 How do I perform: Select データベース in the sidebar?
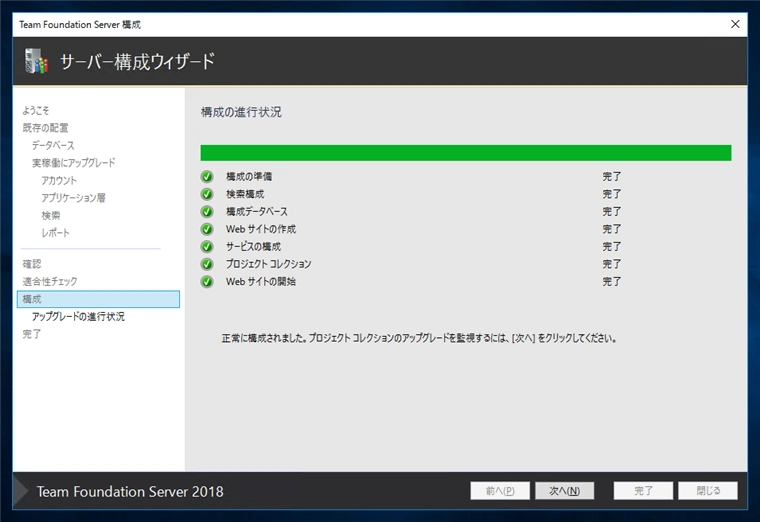pos(53,145)
